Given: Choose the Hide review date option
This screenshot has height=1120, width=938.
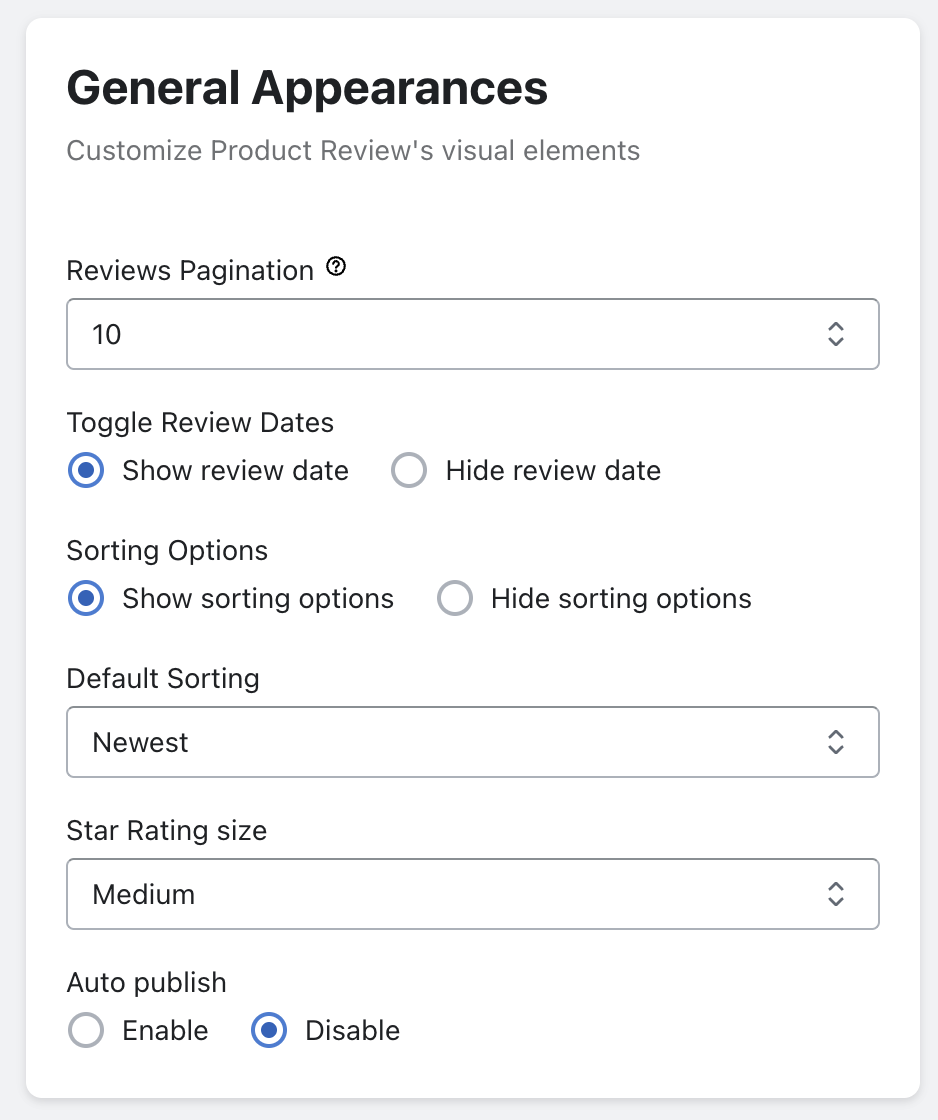Looking at the screenshot, I should pyautogui.click(x=409, y=470).
